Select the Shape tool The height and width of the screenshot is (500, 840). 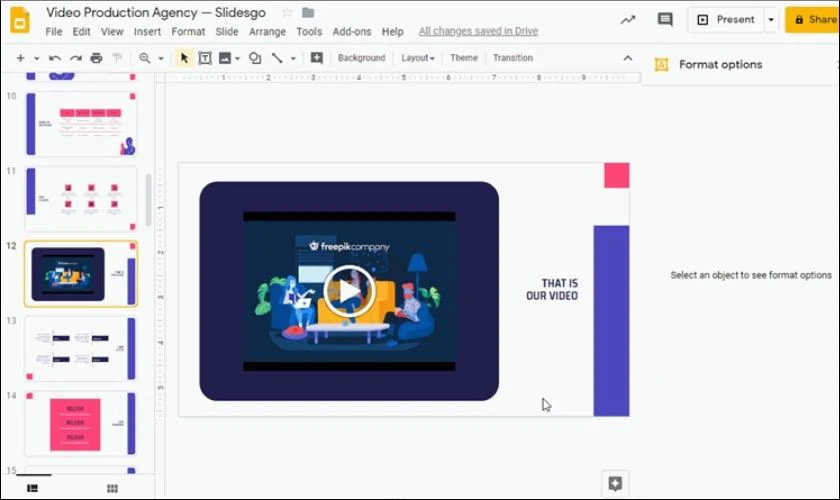(255, 58)
